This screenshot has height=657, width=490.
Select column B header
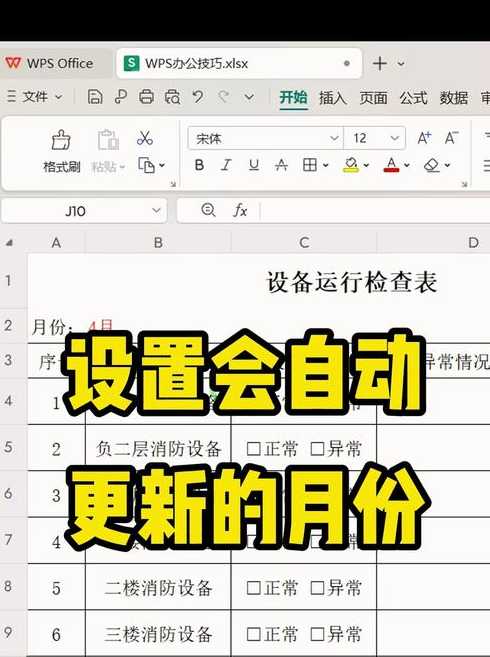coord(158,243)
